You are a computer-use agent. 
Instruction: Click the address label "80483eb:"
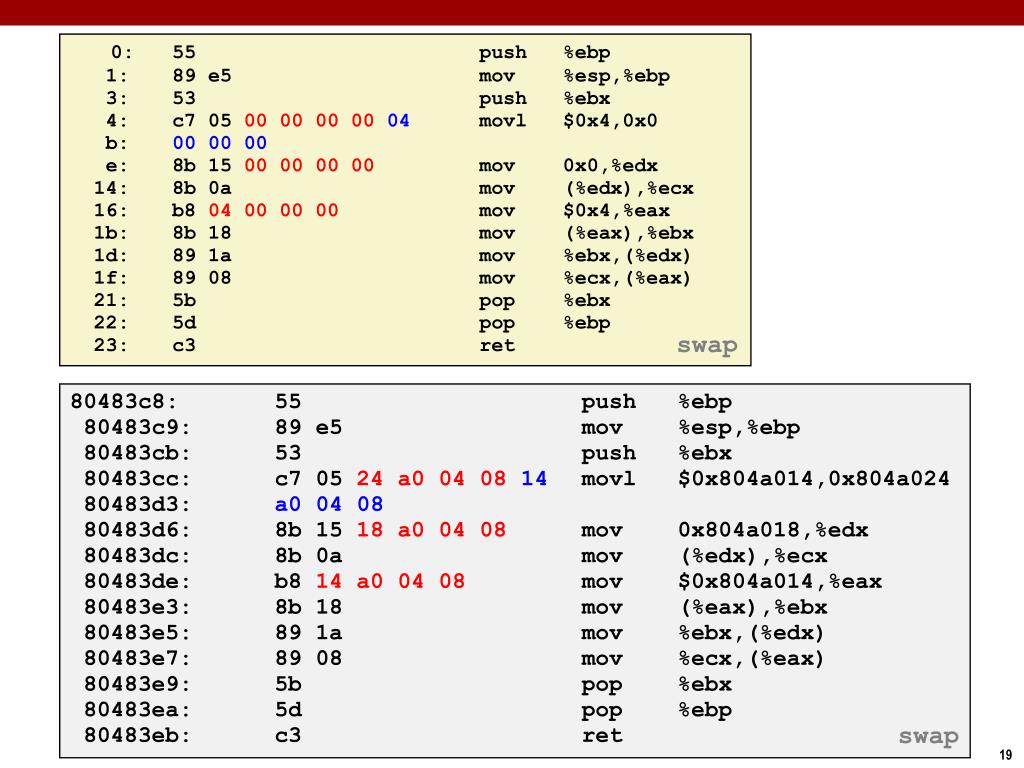coord(137,735)
